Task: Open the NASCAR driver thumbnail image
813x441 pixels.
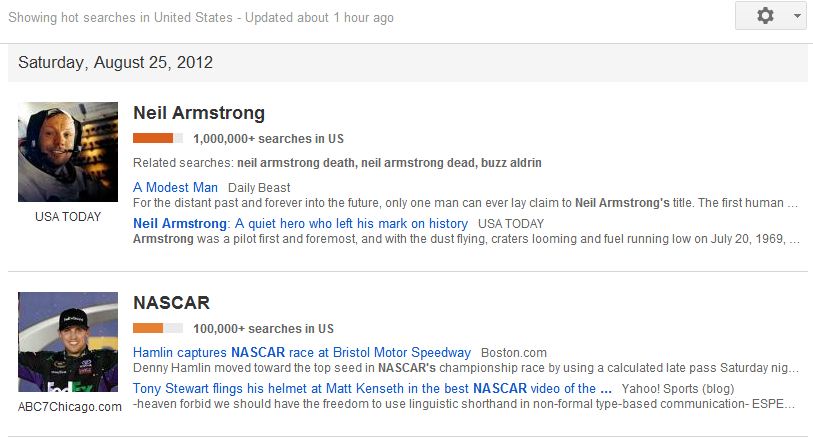Action: point(68,342)
